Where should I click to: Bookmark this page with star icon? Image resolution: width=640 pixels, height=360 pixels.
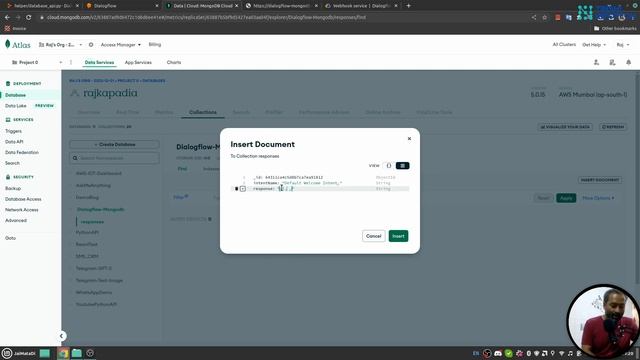(544, 18)
